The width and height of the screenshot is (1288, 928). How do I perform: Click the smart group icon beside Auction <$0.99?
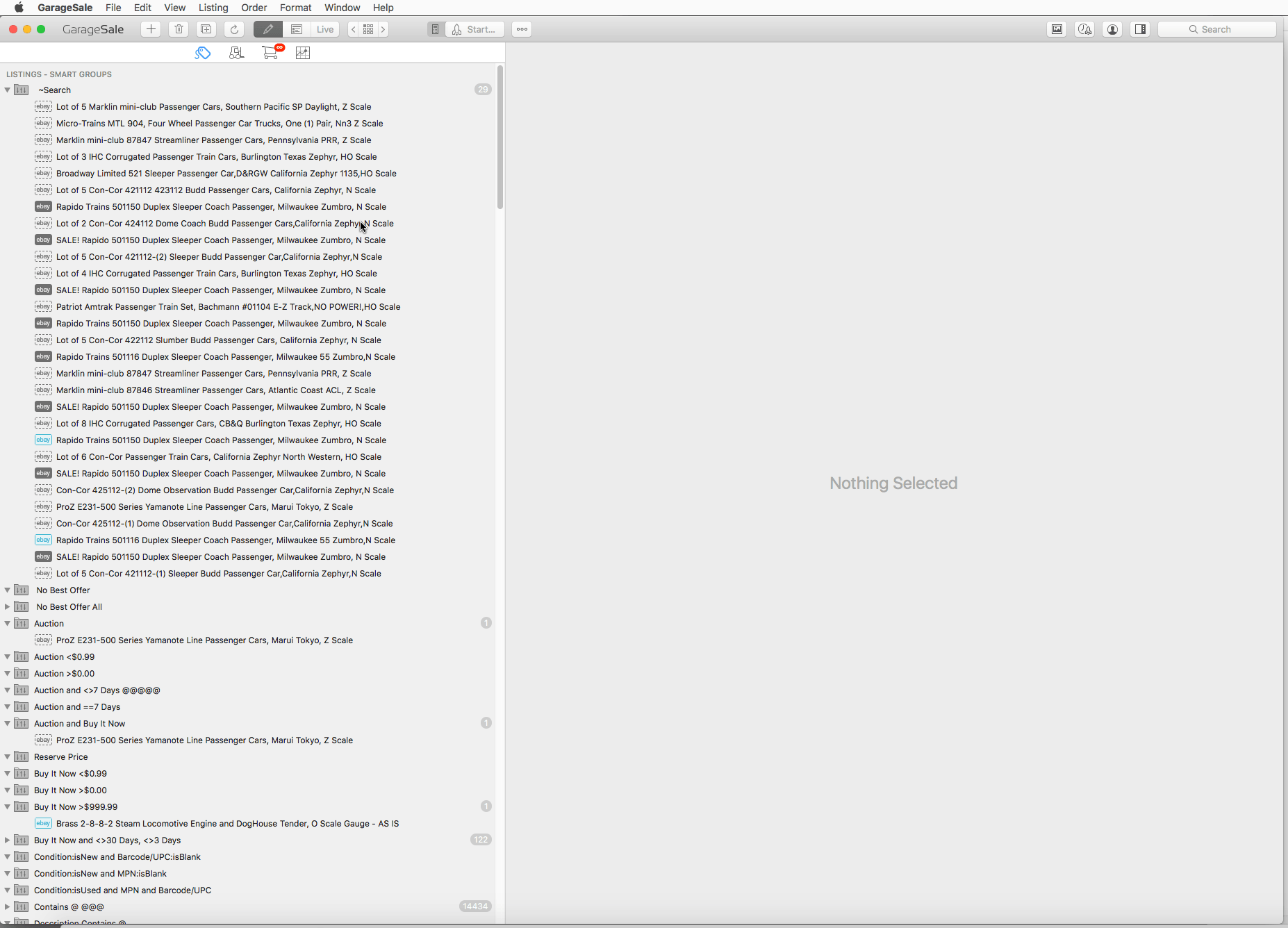click(x=22, y=656)
